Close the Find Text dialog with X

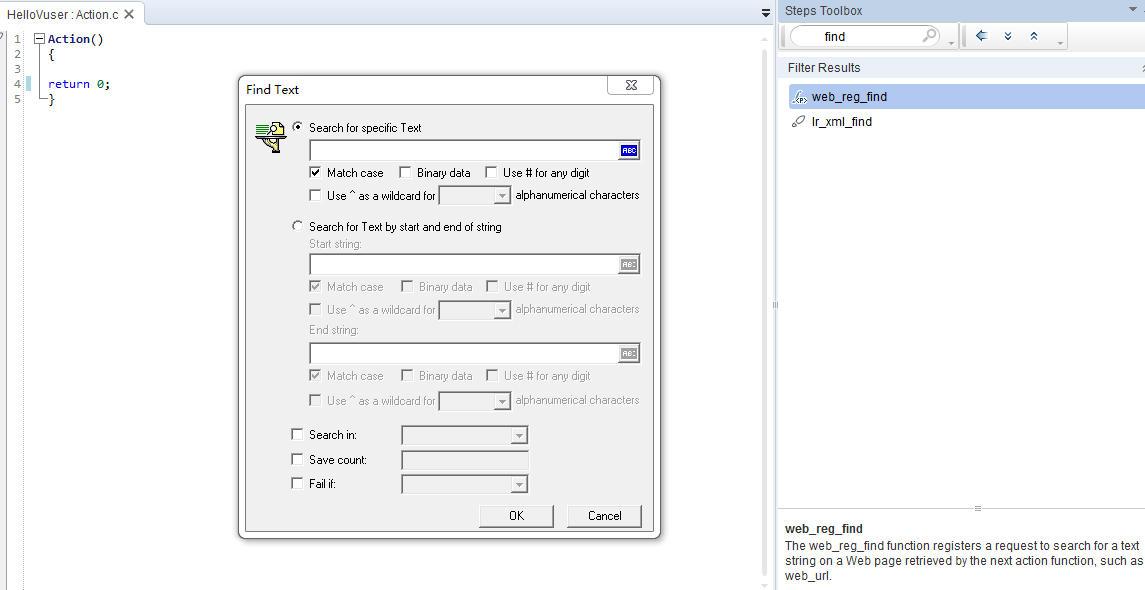631,86
